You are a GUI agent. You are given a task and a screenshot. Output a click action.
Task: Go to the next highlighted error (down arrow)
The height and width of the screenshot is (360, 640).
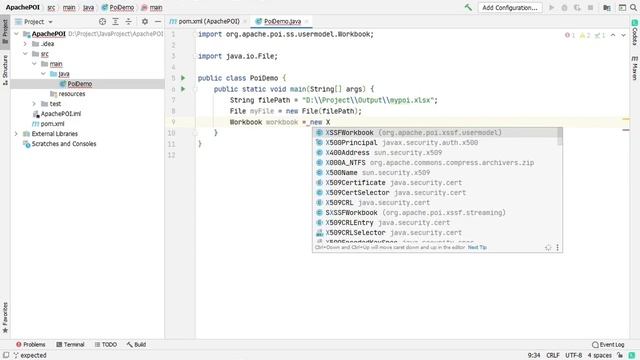point(623,36)
